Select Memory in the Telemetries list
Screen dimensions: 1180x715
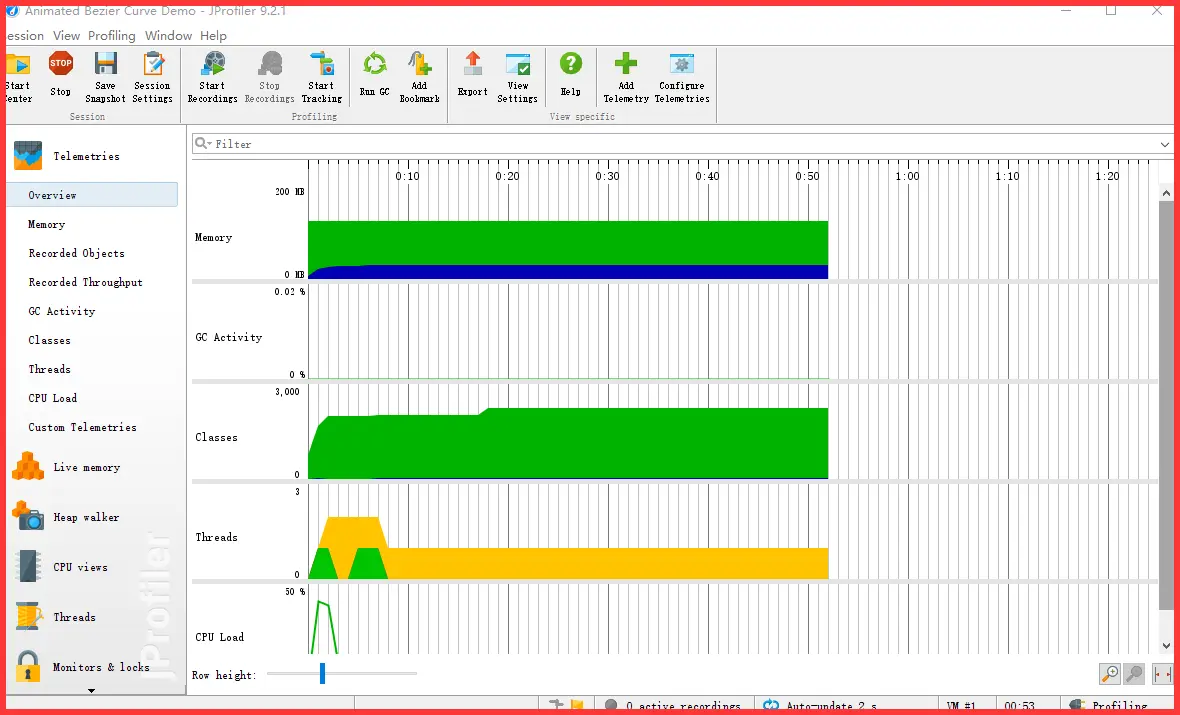click(x=47, y=224)
